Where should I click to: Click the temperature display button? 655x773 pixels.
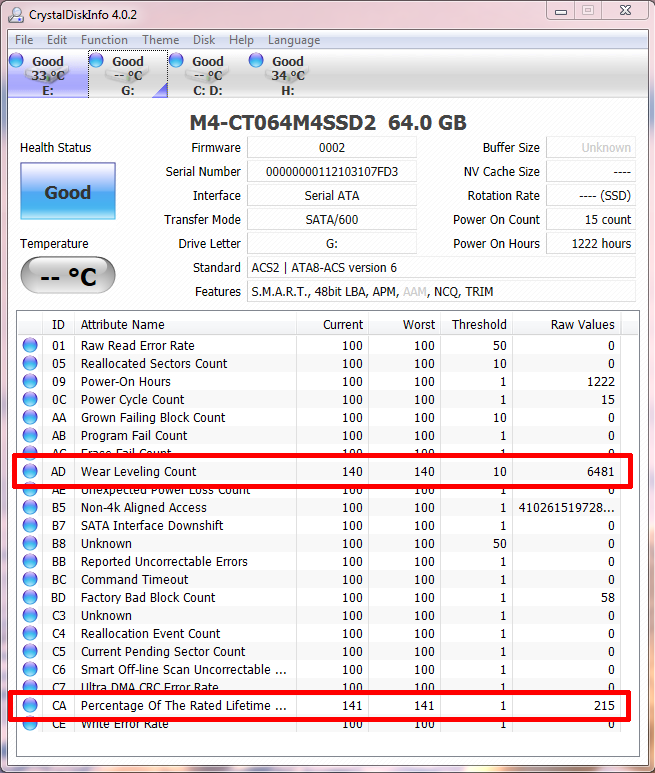[x=68, y=275]
